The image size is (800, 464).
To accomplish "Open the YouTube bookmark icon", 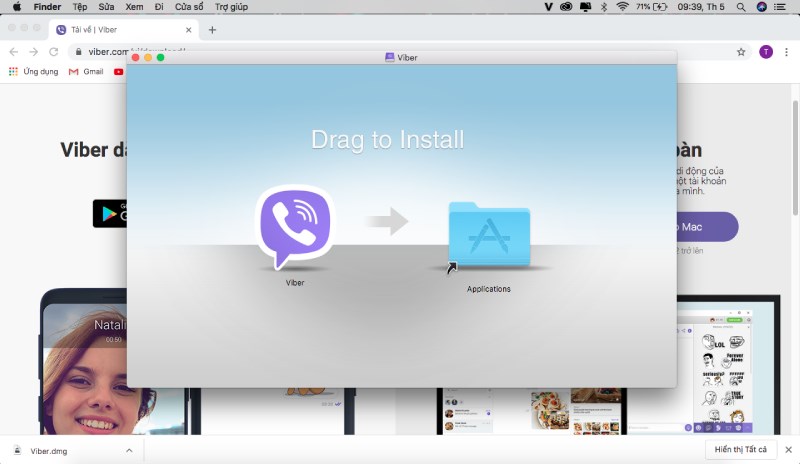I will [118, 71].
